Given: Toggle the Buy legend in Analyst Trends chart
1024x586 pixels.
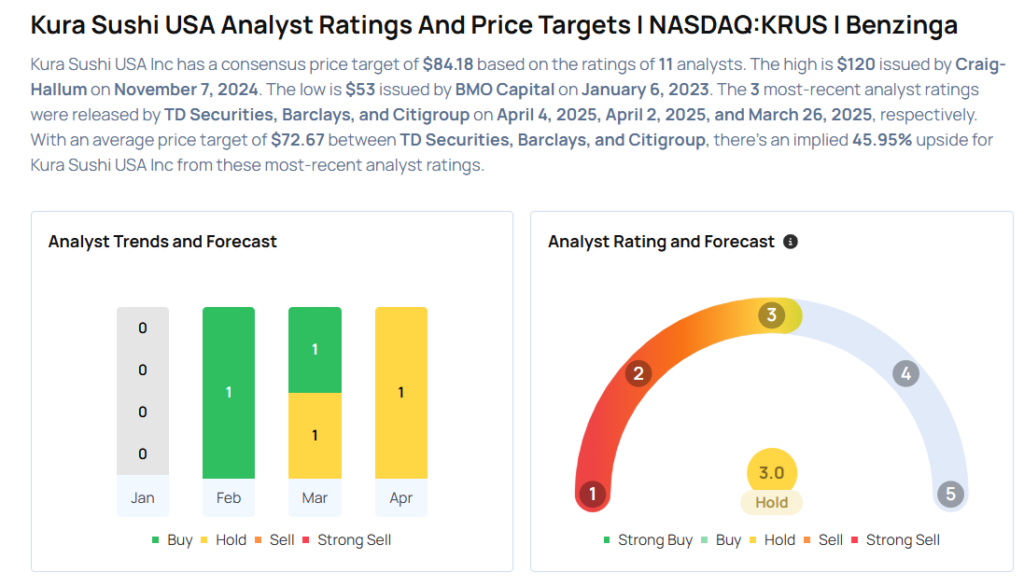Looking at the screenshot, I should [x=172, y=540].
